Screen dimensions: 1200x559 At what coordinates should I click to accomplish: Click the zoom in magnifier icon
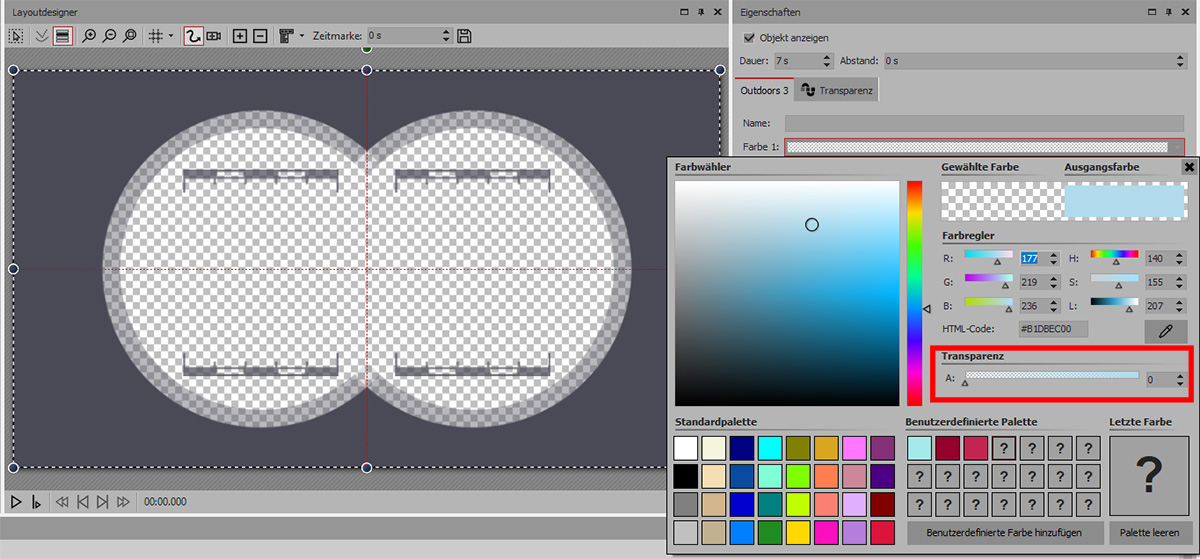[89, 36]
